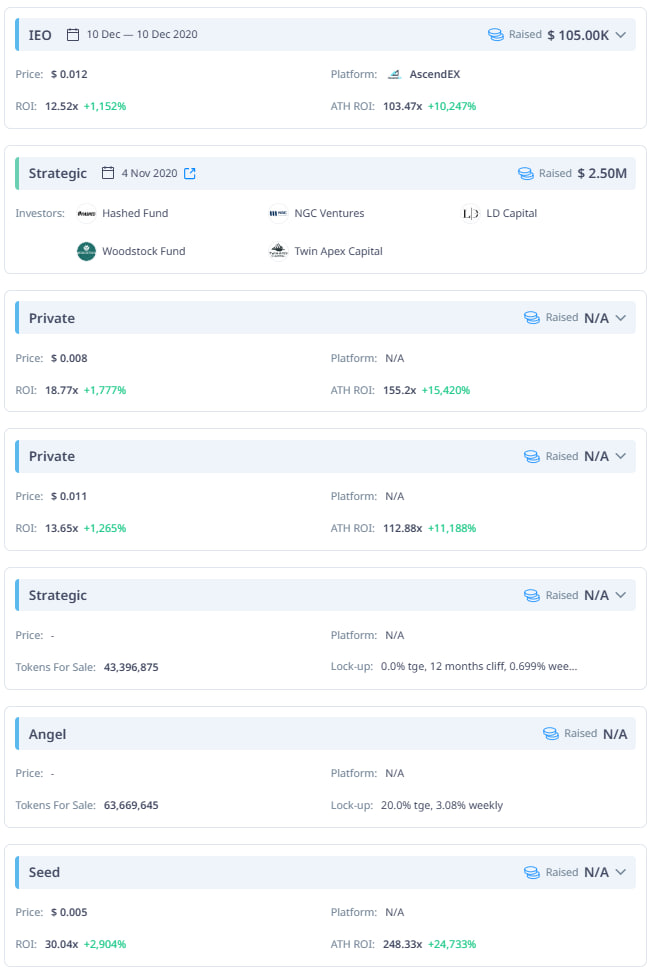651x972 pixels.
Task: Expand the $0.008 Private round chevron
Action: click(621, 318)
